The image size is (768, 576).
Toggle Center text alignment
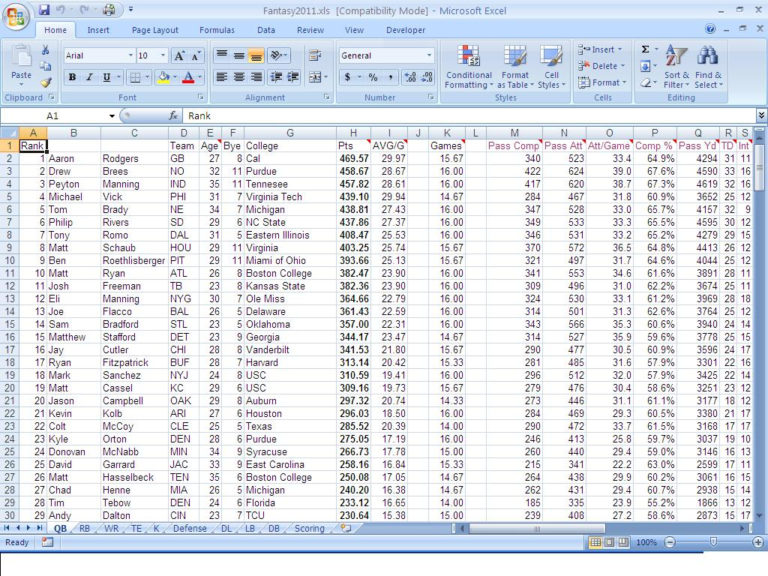239,77
